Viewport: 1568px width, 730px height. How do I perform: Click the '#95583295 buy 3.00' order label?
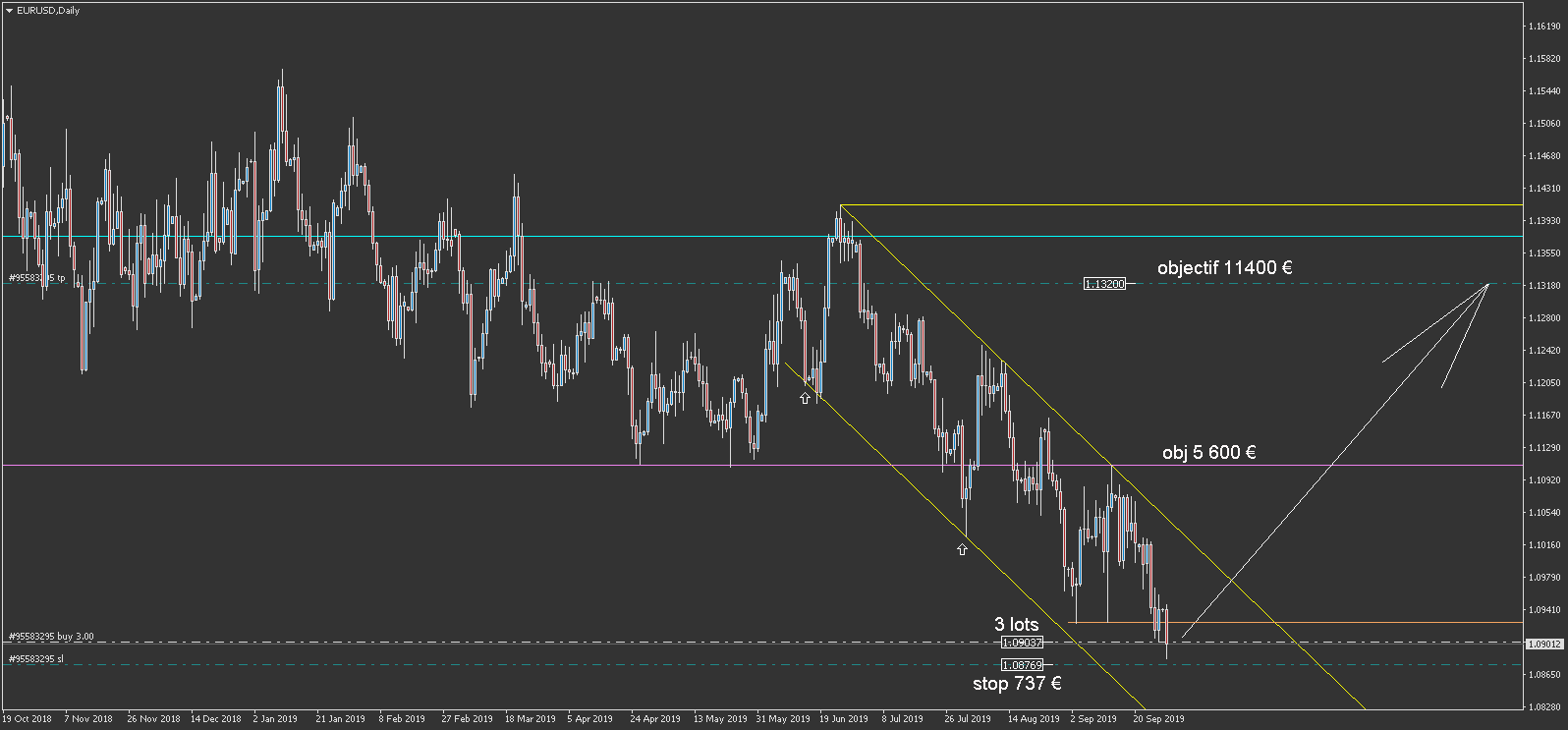pyautogui.click(x=51, y=637)
